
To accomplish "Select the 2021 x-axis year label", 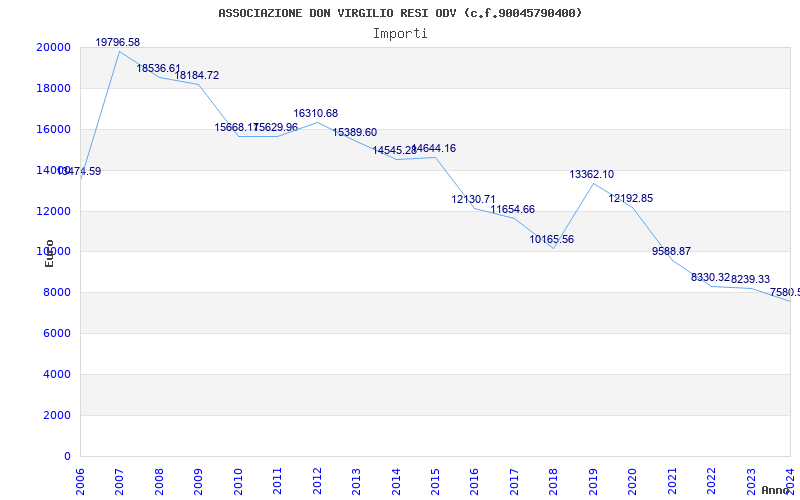I will (x=672, y=481).
